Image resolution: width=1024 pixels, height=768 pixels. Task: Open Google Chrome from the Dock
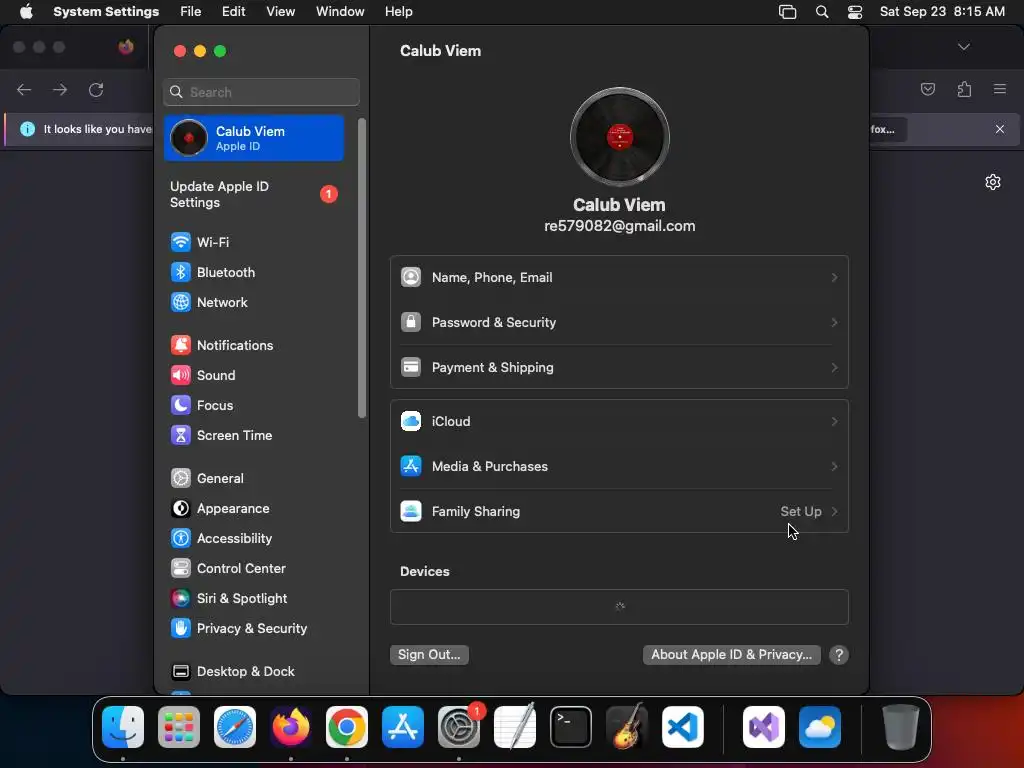coord(347,727)
